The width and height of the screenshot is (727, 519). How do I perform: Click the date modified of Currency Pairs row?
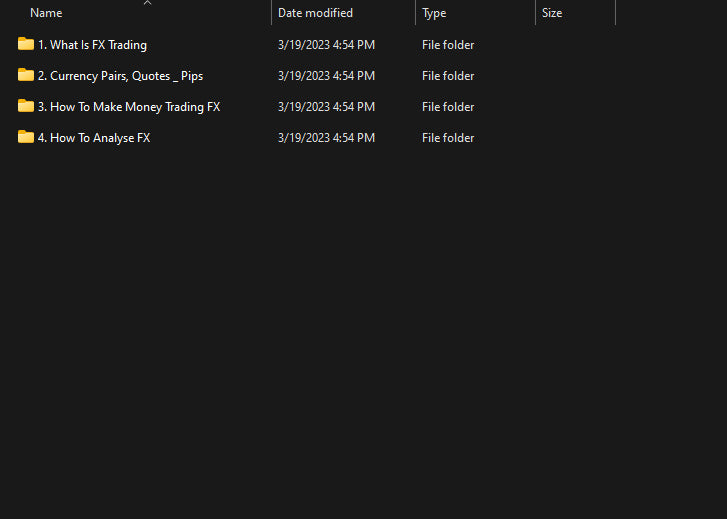[x=326, y=76]
